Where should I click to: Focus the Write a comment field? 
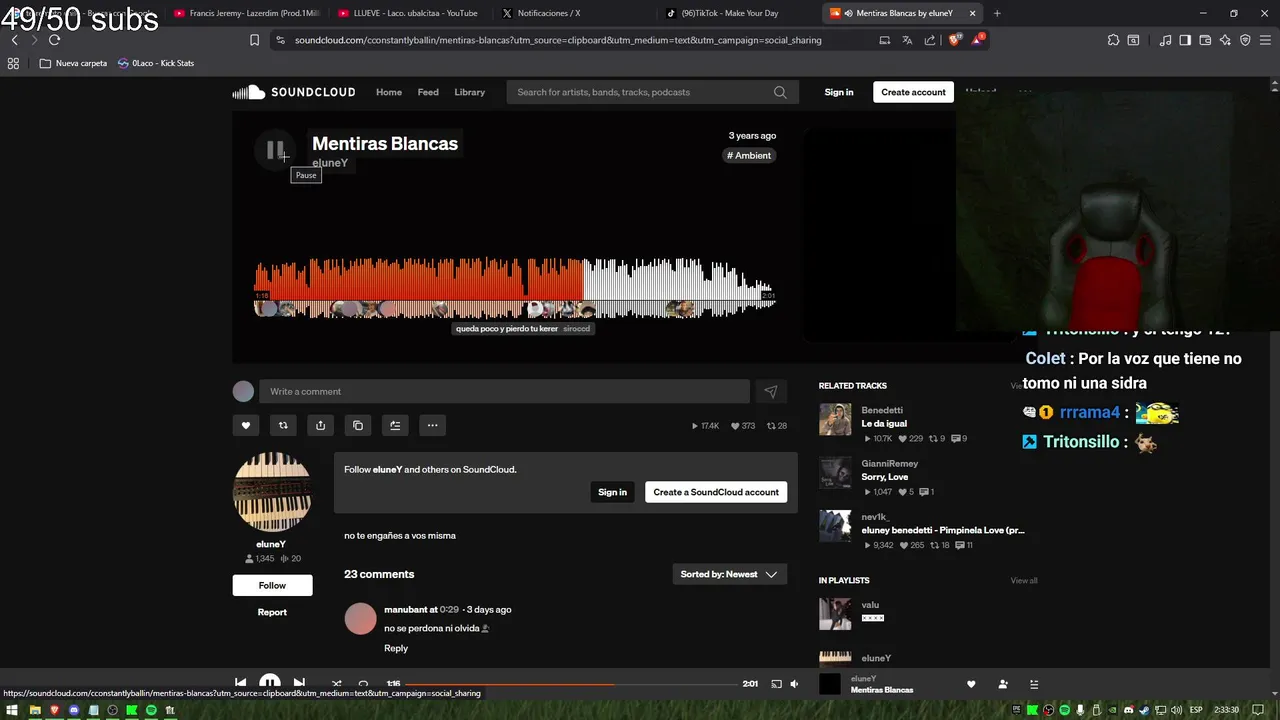tap(504, 392)
